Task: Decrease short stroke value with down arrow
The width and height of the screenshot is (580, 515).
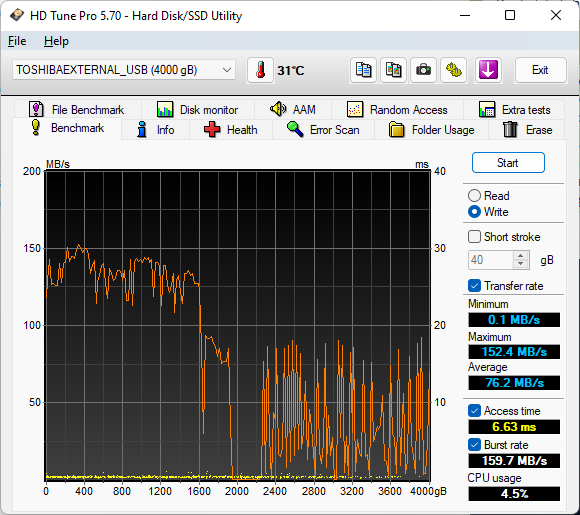Action: pos(521,264)
